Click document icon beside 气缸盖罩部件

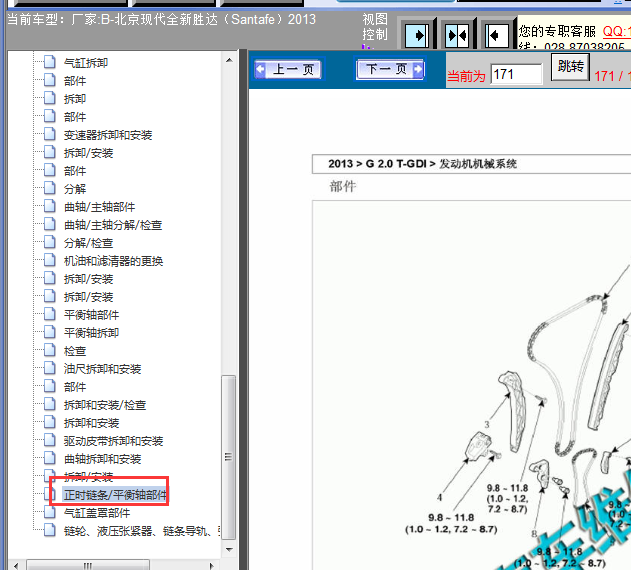coord(49,512)
